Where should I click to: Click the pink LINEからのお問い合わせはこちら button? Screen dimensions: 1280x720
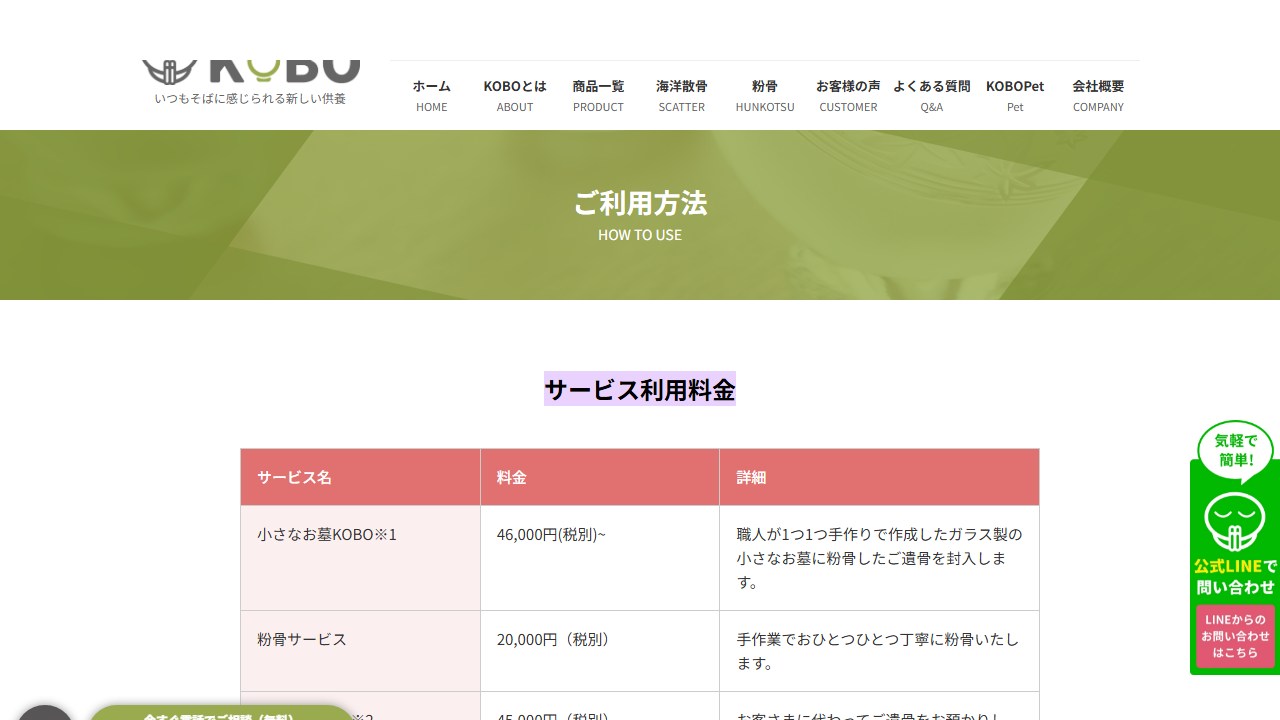pyautogui.click(x=1235, y=636)
